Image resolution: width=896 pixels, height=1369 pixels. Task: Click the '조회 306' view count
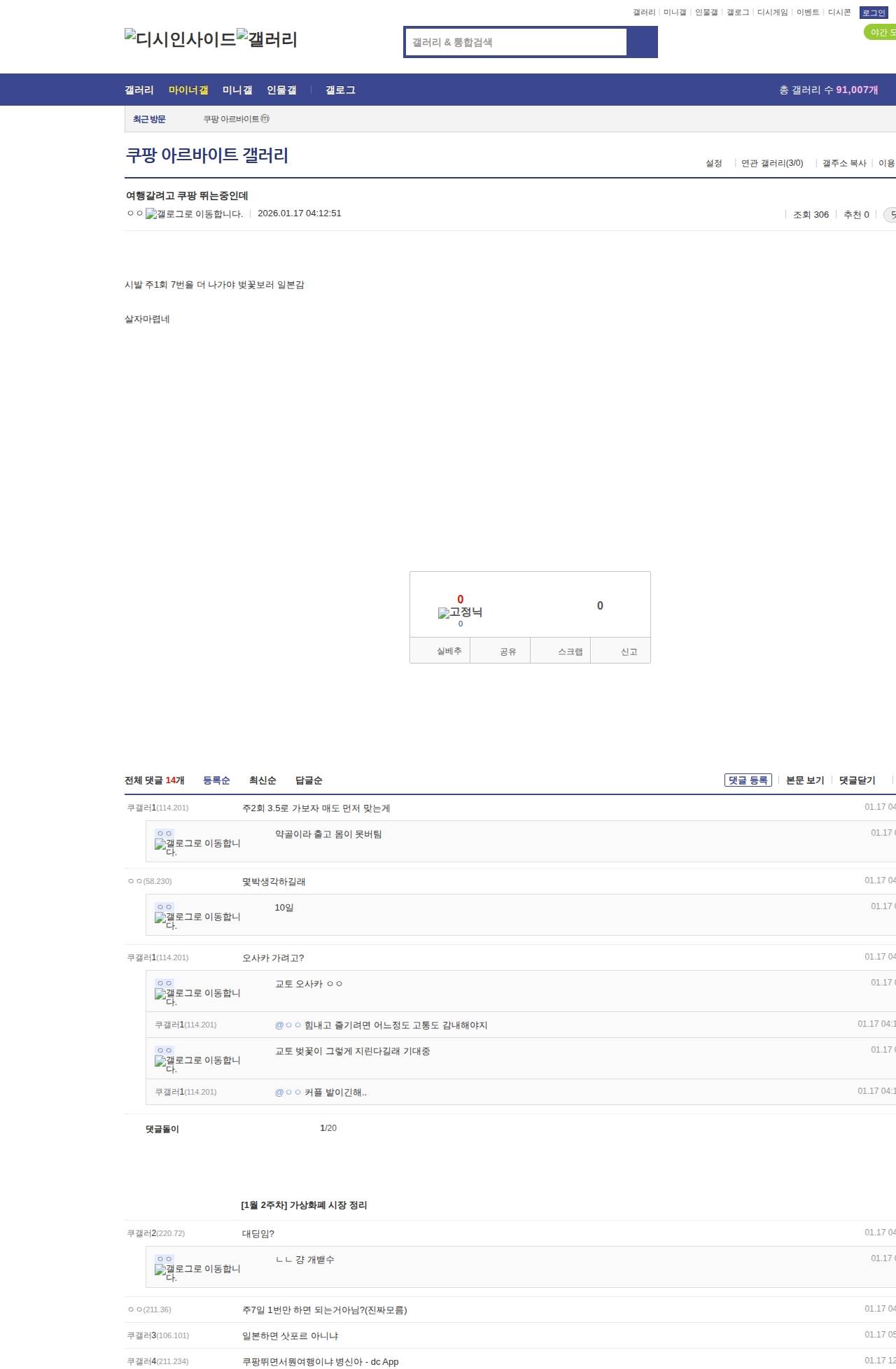coord(811,215)
